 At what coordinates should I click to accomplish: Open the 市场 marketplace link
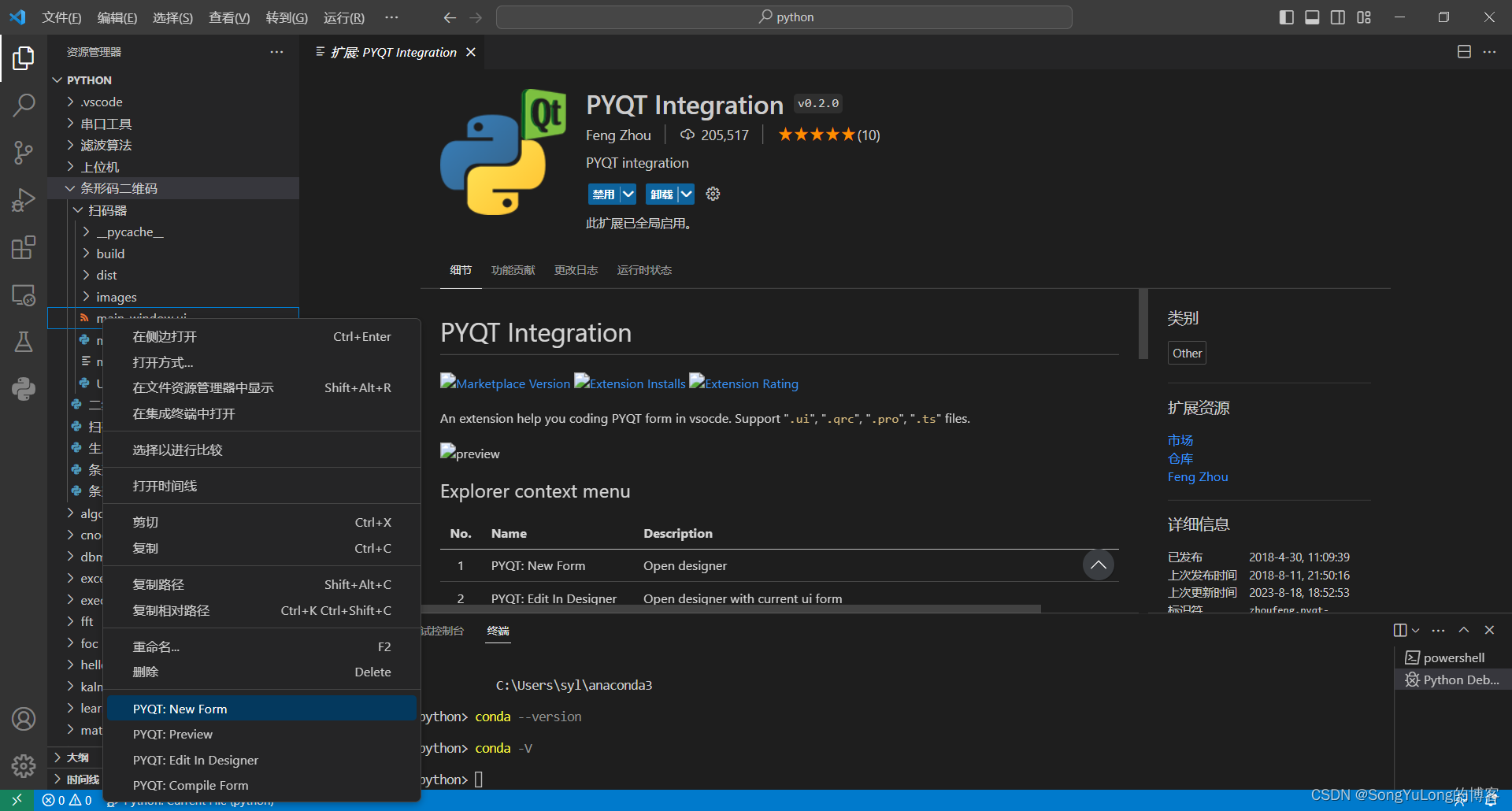click(1180, 440)
